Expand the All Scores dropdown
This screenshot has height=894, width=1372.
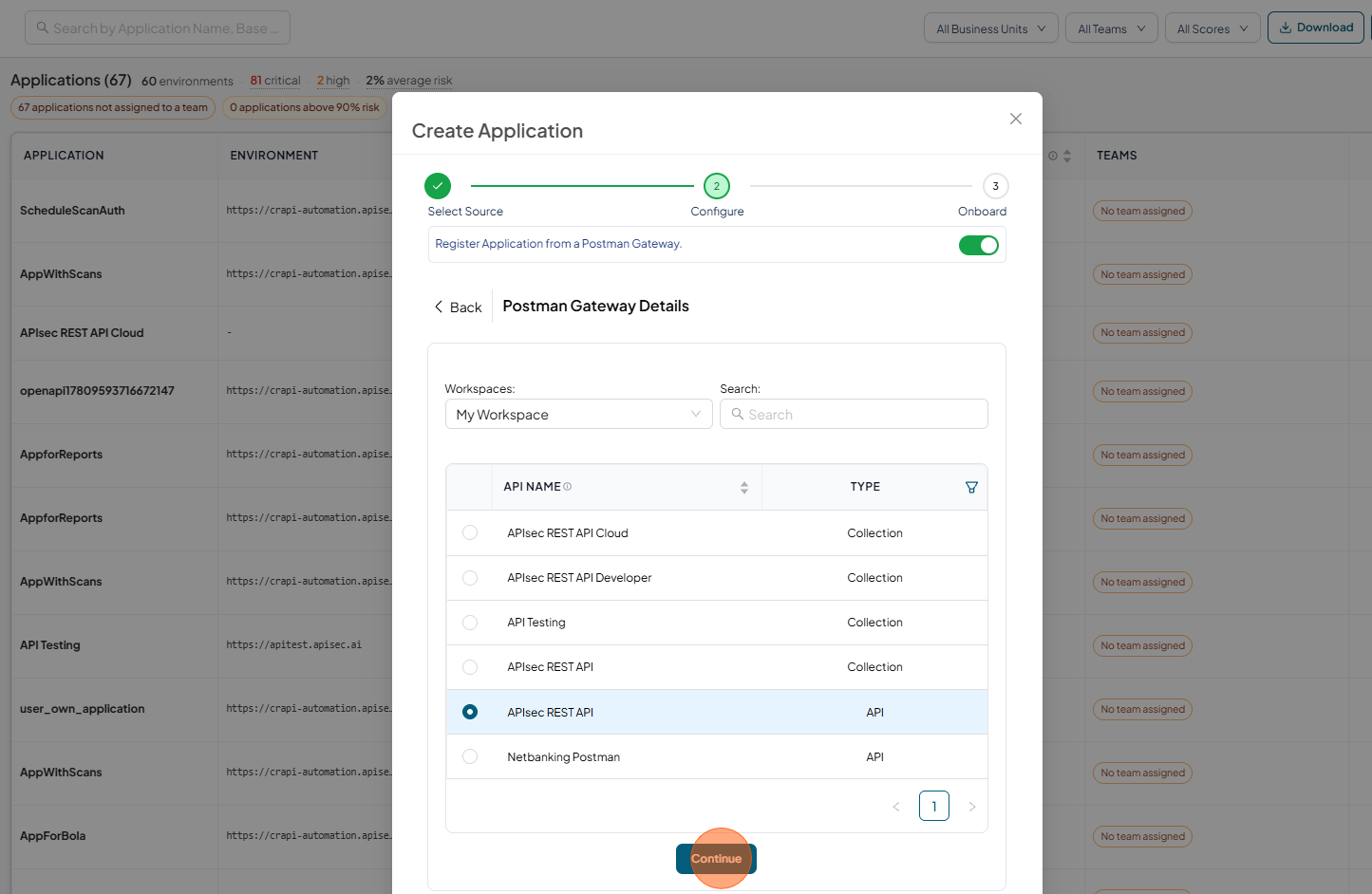click(x=1212, y=28)
